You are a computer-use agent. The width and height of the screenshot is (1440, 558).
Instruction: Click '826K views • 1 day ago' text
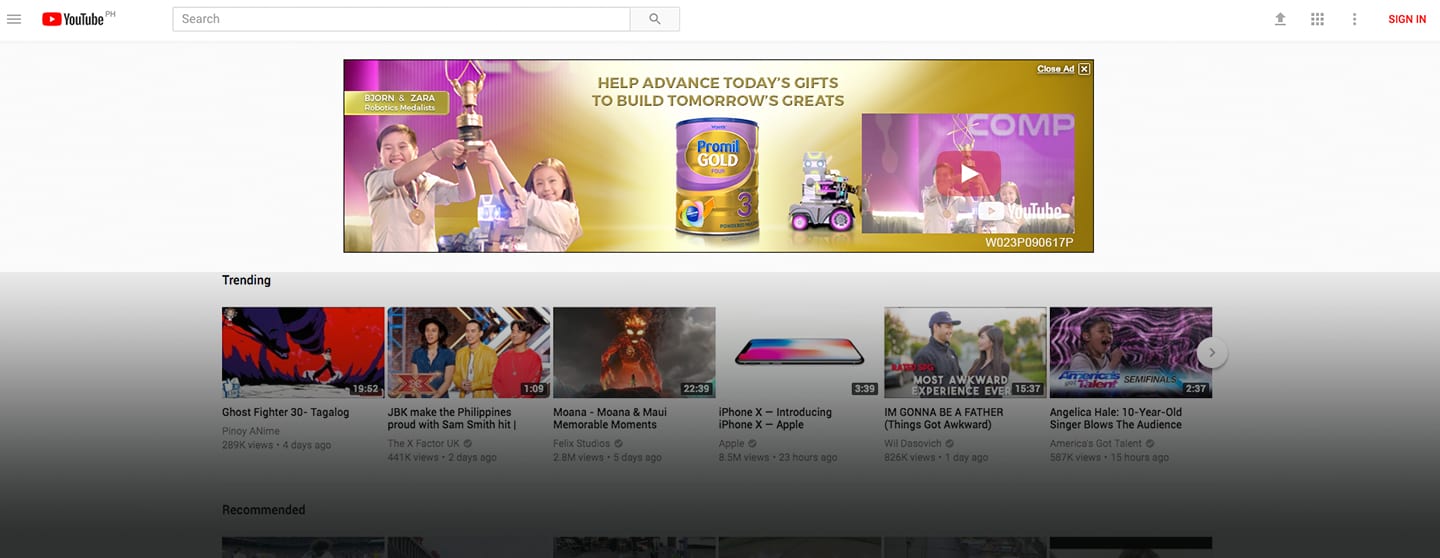point(936,457)
